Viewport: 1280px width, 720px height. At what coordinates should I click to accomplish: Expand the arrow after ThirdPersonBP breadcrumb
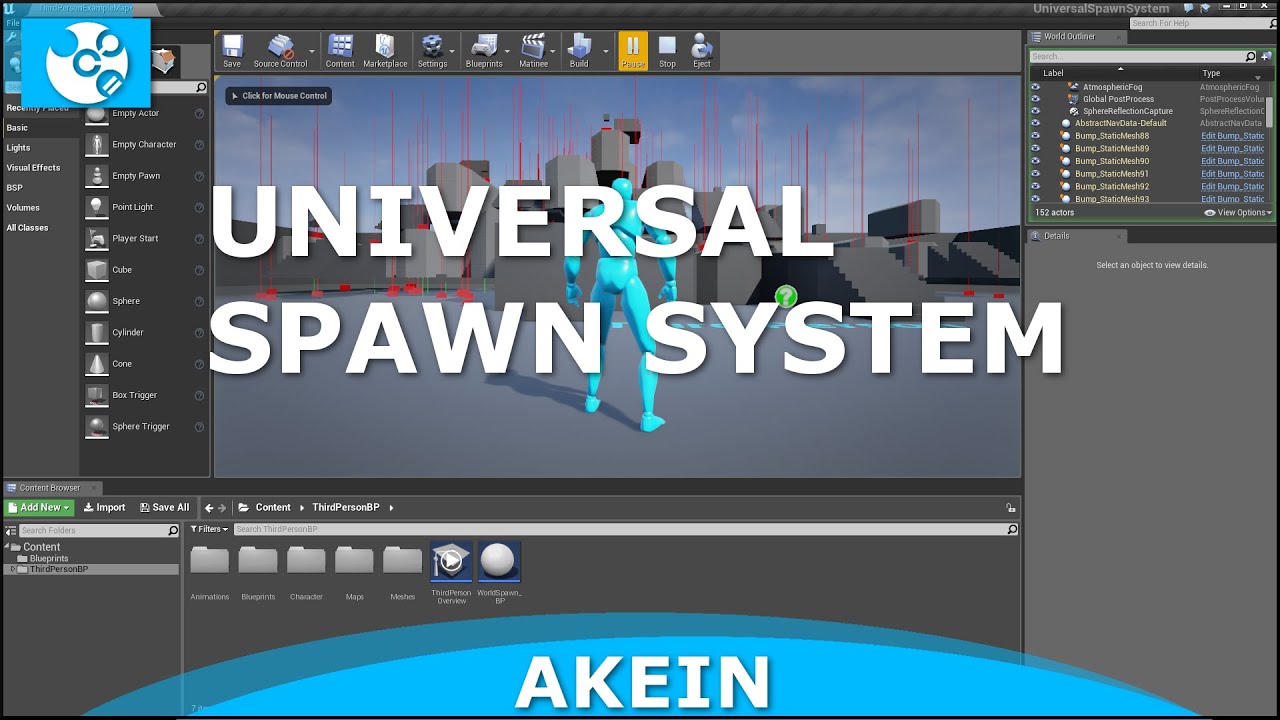pyautogui.click(x=391, y=508)
